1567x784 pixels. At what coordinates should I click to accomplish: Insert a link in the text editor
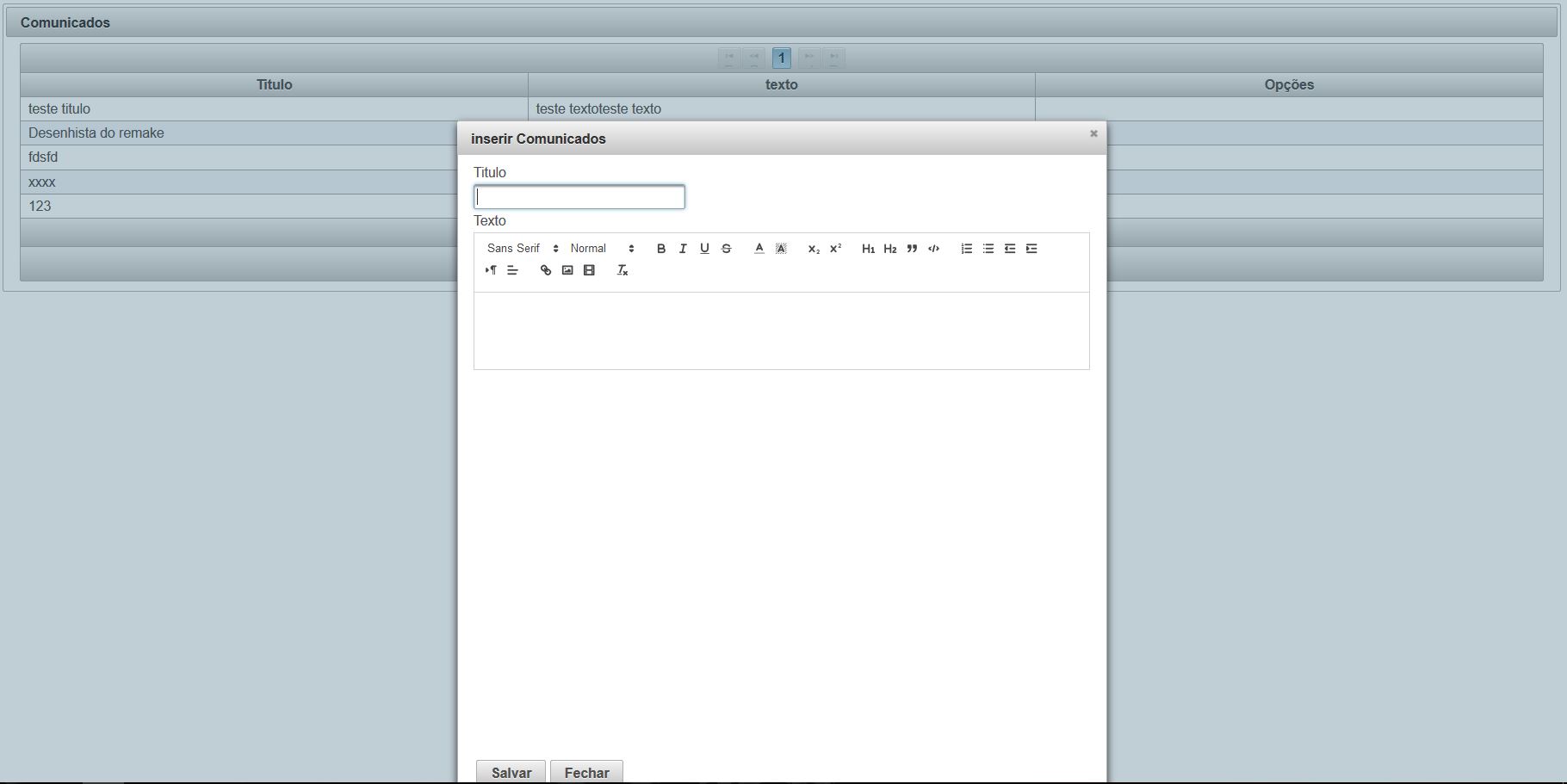546,270
